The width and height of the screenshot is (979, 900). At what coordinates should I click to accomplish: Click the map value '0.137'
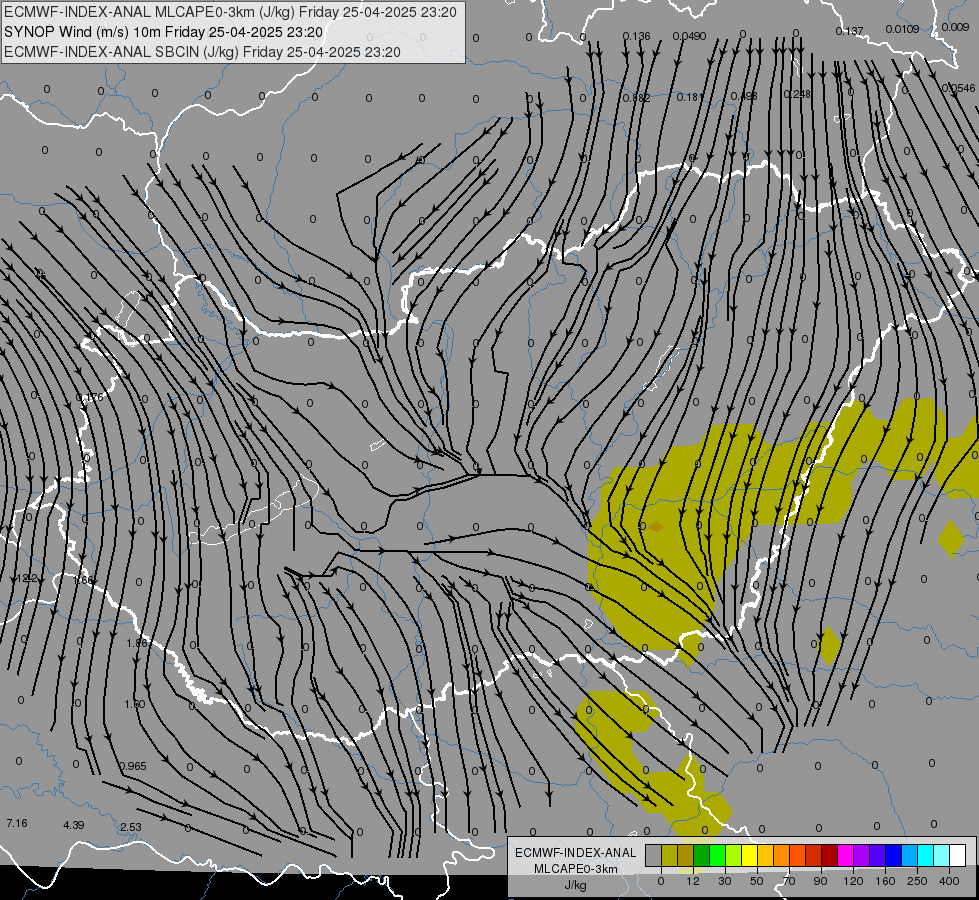849,31
